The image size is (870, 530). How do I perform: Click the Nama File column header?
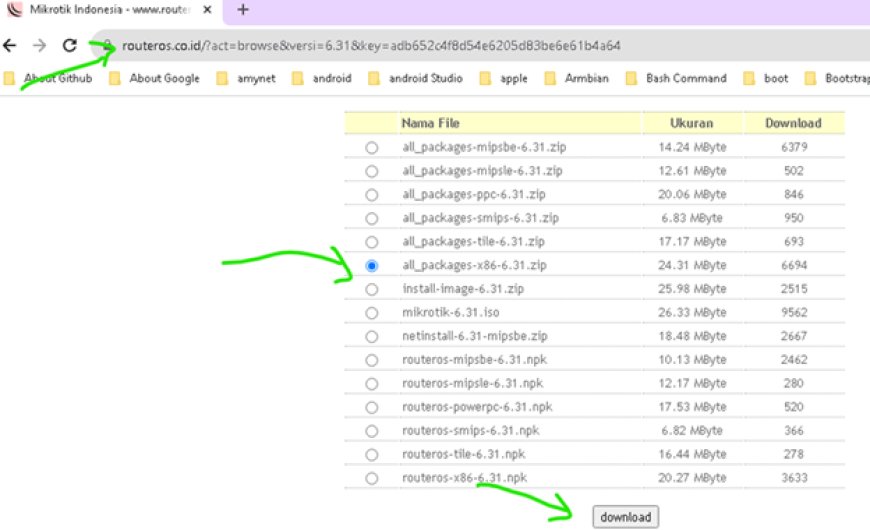(x=431, y=123)
